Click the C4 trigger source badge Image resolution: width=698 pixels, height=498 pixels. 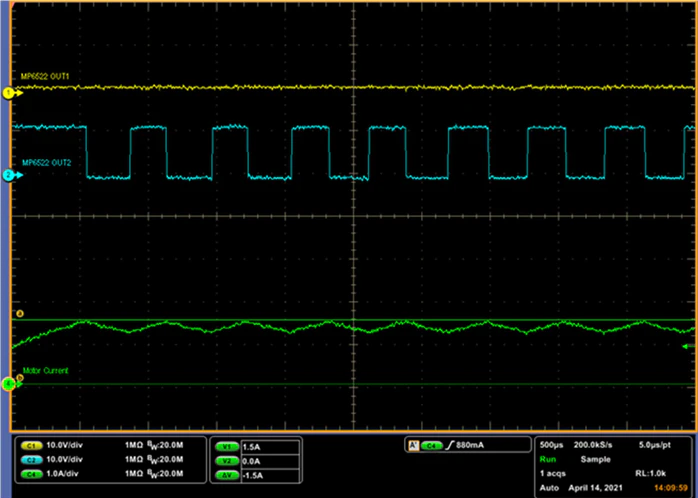431,444
